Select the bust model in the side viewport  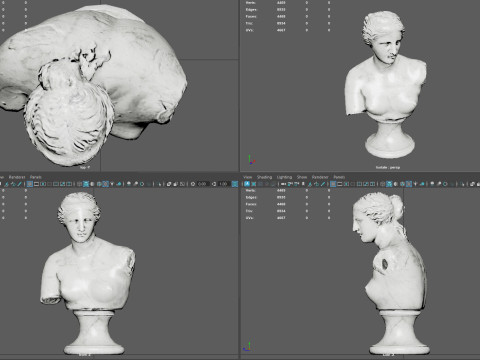pos(397,277)
